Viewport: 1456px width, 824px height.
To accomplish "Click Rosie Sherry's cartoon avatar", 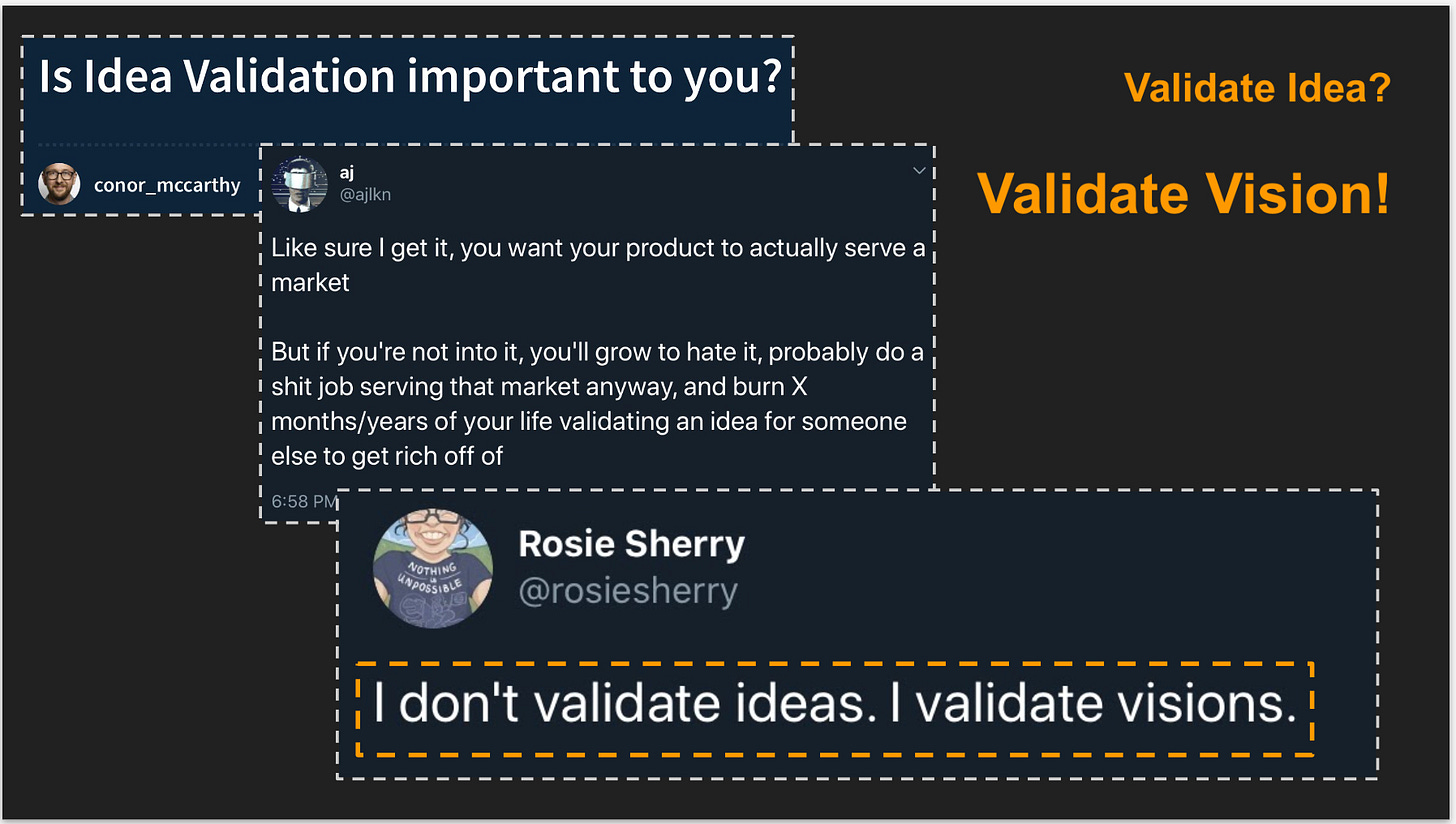I will (433, 568).
